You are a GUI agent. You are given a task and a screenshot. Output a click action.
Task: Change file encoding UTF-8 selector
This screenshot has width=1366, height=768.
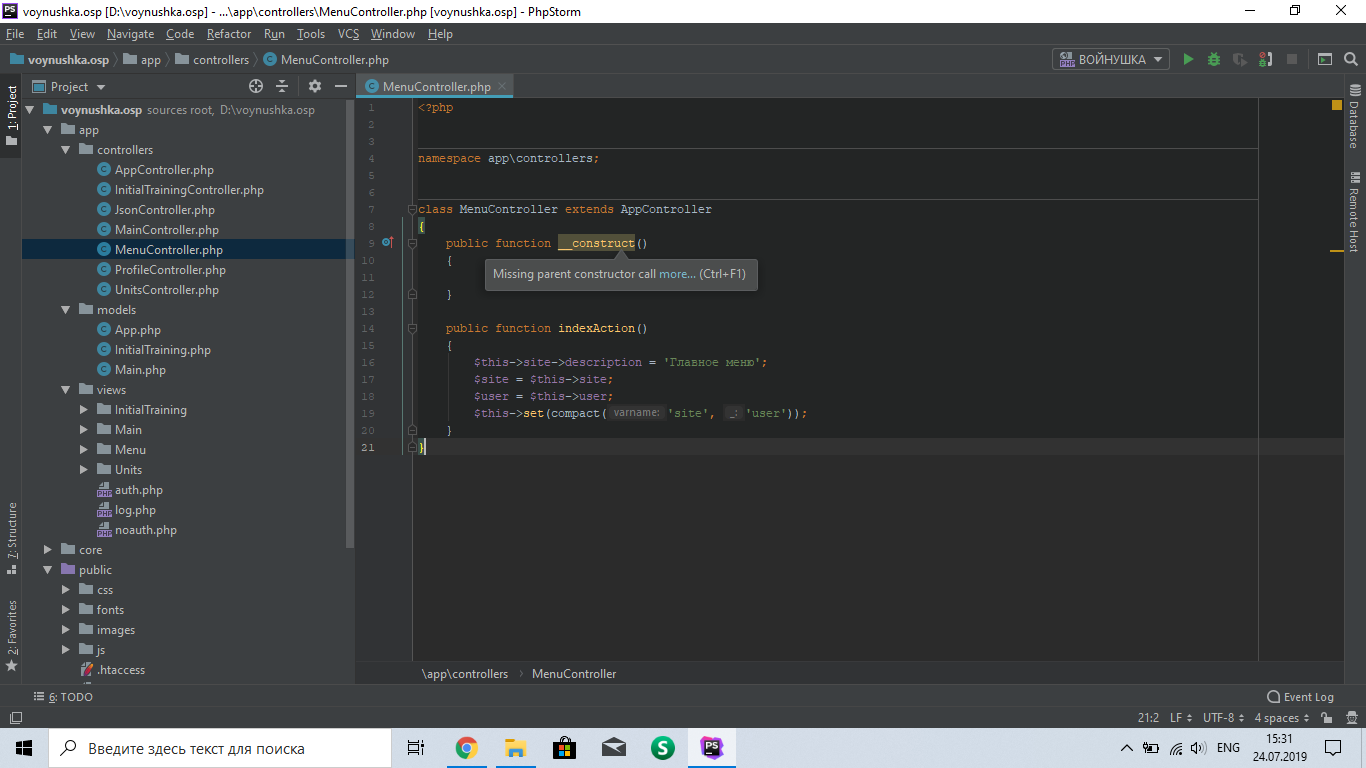[x=1224, y=718]
